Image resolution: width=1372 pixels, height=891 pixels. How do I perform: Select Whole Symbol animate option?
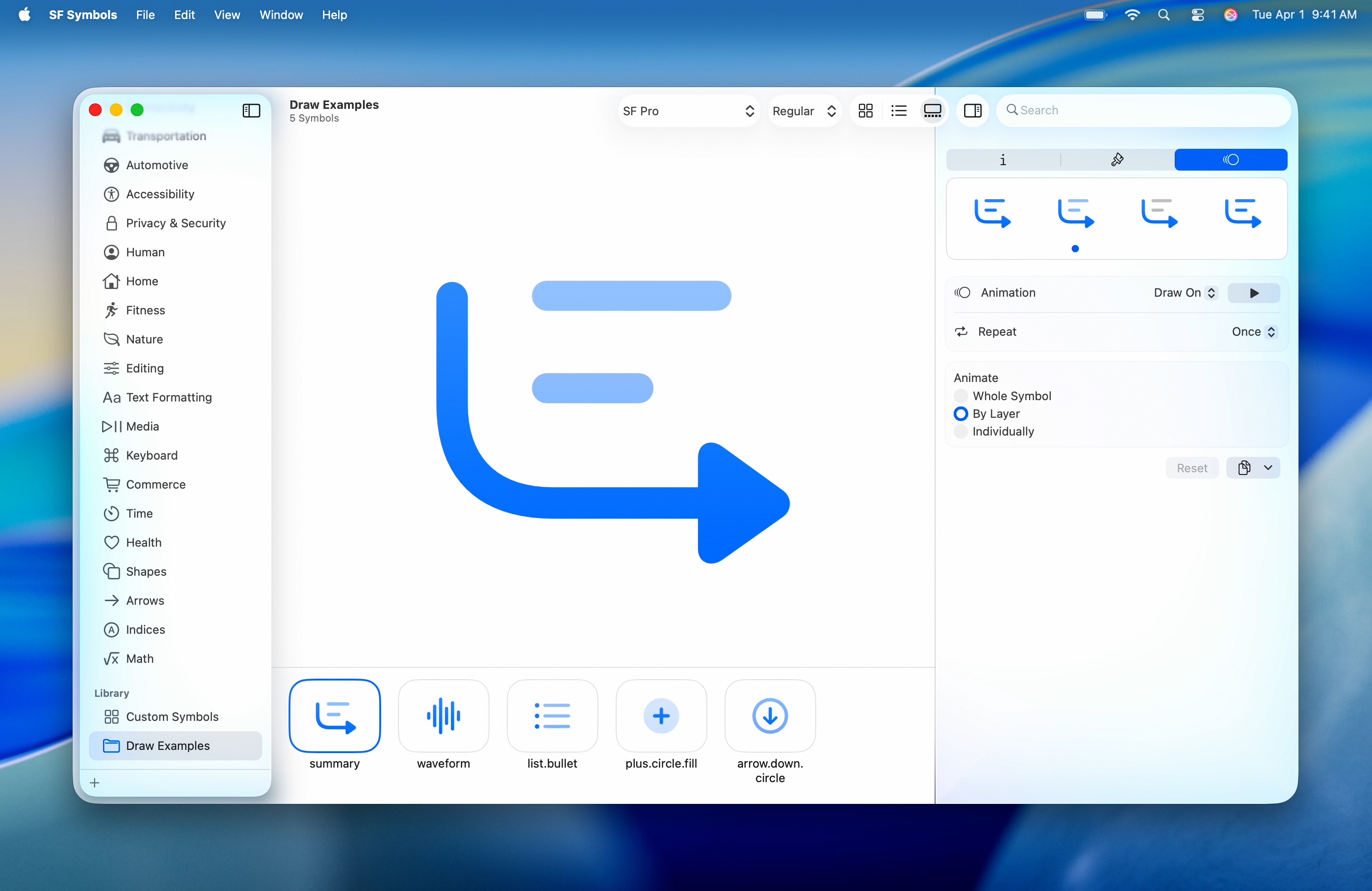point(960,396)
